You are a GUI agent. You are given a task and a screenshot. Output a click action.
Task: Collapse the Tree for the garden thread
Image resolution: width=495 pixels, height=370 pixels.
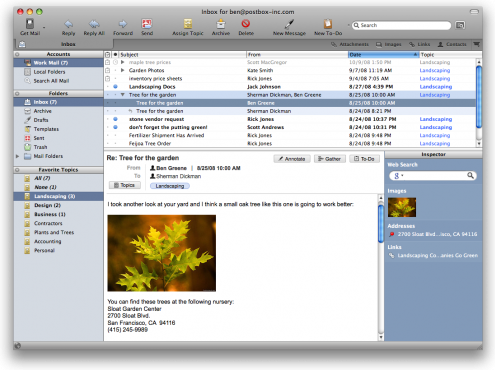(x=123, y=95)
